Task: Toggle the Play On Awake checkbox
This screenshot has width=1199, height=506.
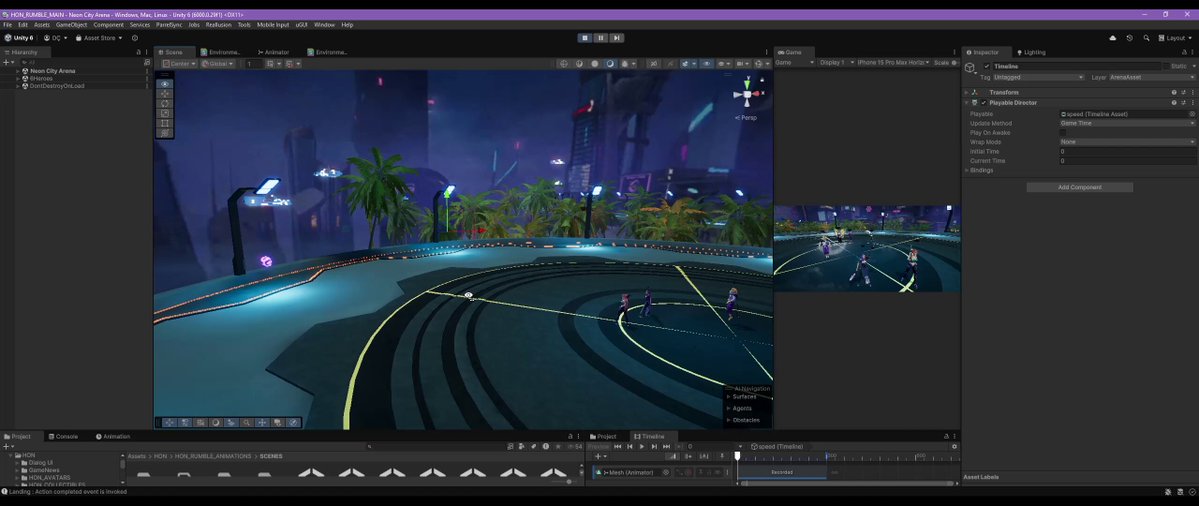Action: tap(1063, 132)
